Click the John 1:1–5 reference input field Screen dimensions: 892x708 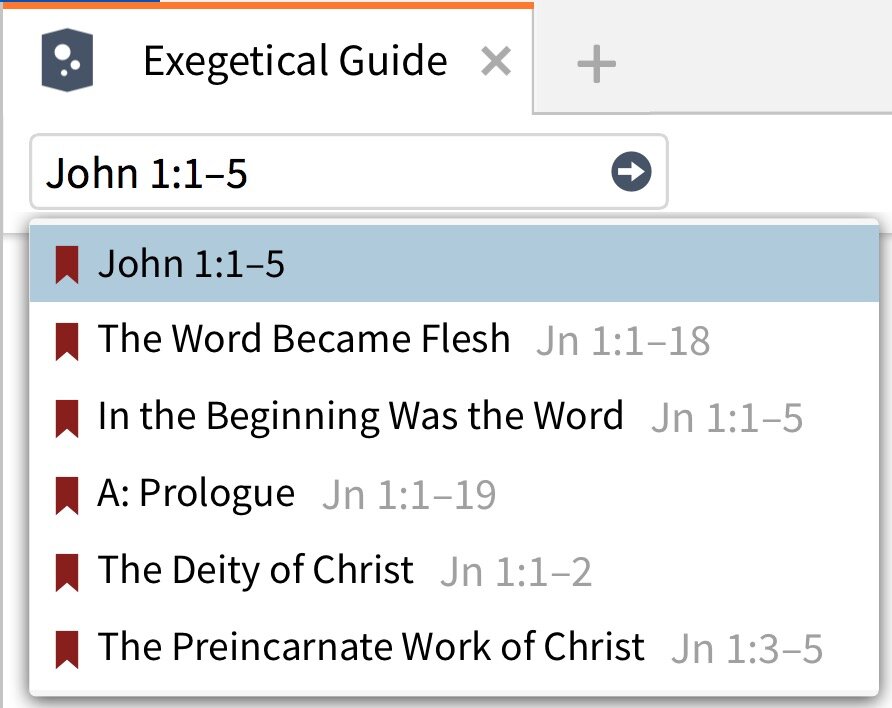(x=320, y=173)
